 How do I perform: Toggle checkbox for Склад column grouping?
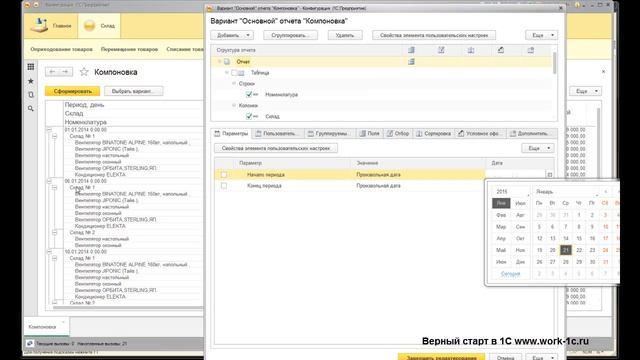pos(249,116)
